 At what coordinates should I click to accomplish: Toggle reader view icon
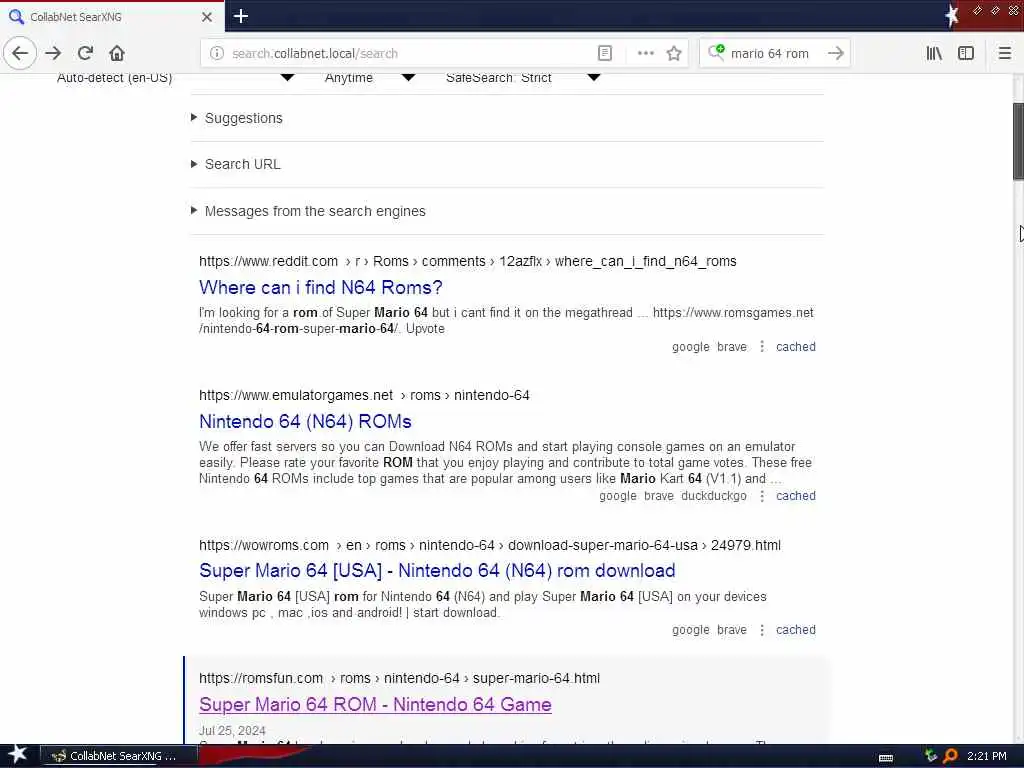pyautogui.click(x=605, y=54)
